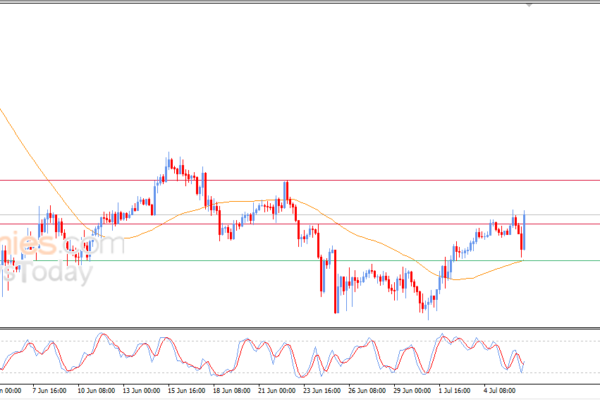Click the '26 Jun 08:00' time axis label

click(x=367, y=391)
